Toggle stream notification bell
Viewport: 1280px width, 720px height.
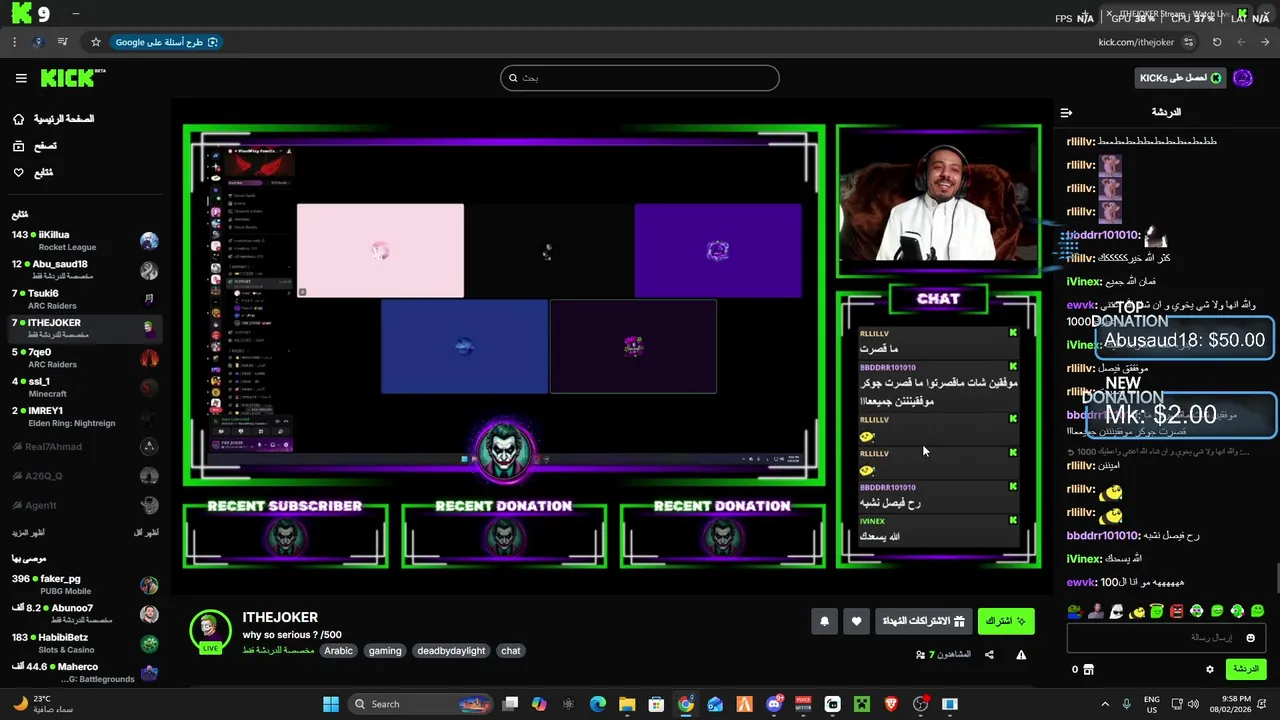pyautogui.click(x=824, y=621)
